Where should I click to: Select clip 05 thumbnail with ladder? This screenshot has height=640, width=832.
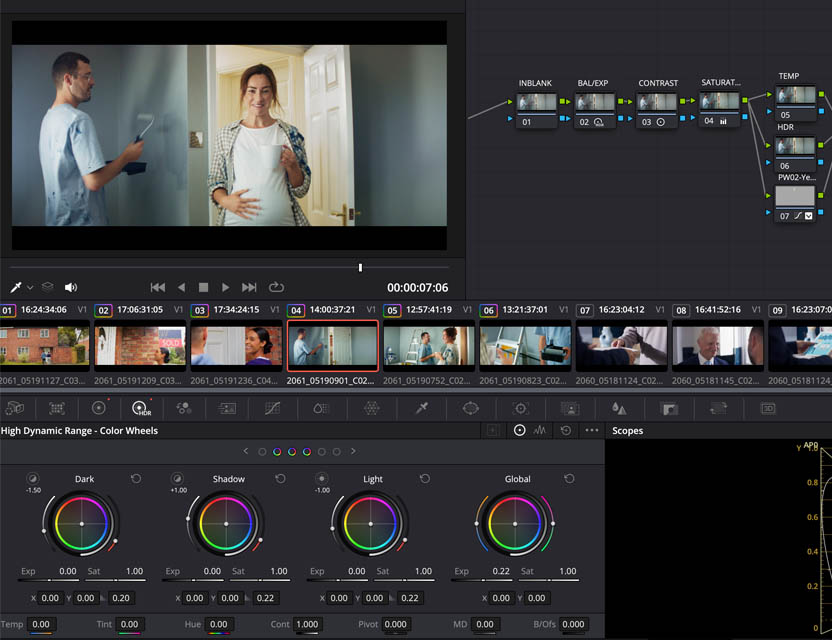tap(427, 345)
